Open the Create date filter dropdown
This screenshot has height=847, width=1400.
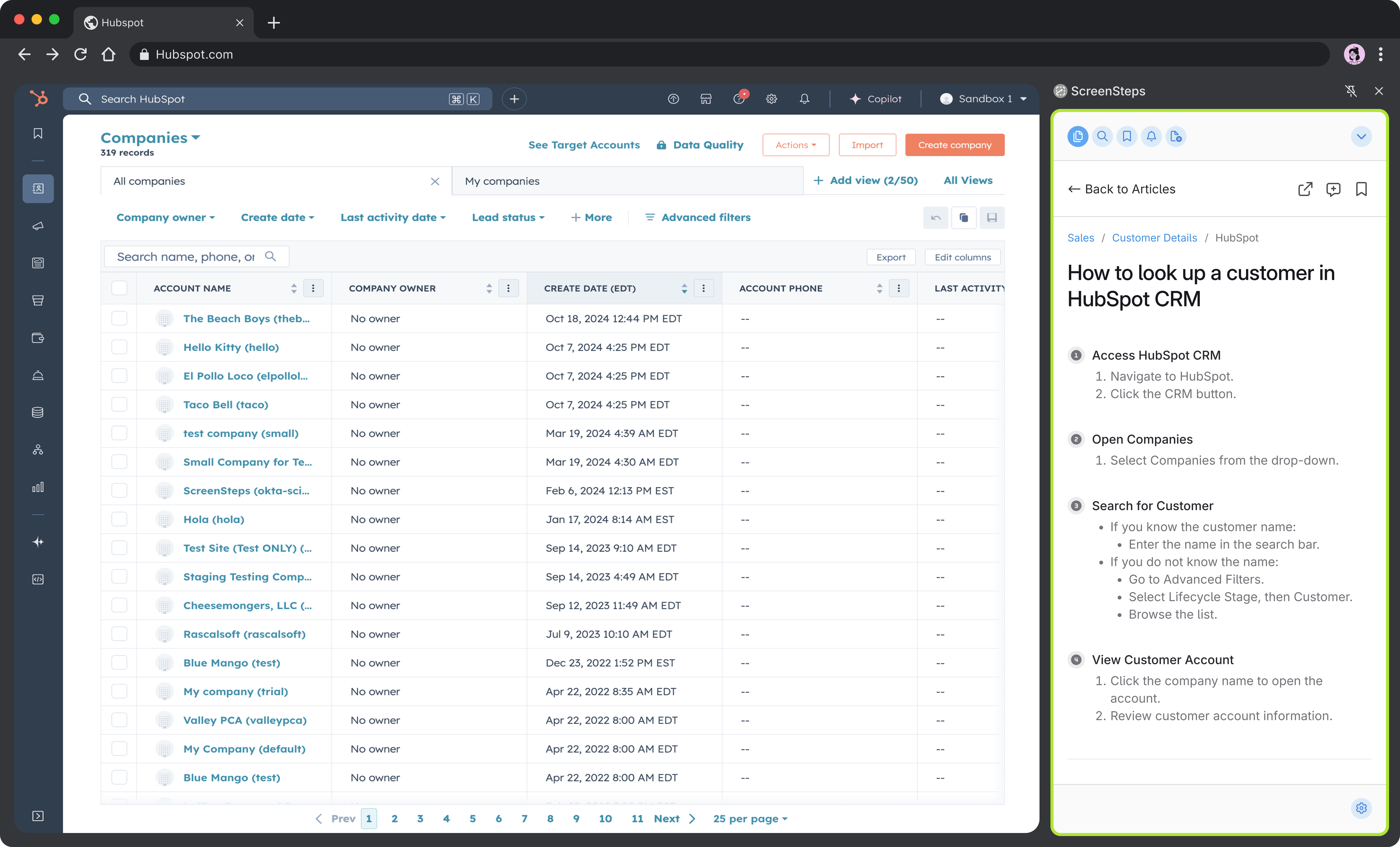click(277, 218)
